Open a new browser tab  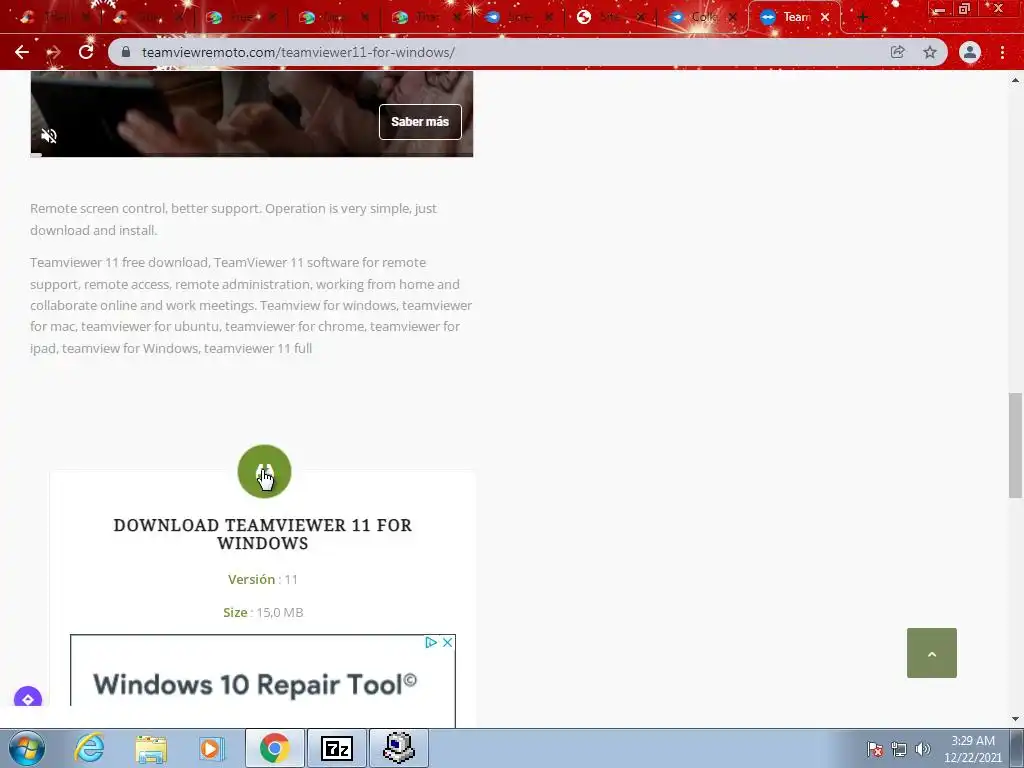click(x=863, y=18)
